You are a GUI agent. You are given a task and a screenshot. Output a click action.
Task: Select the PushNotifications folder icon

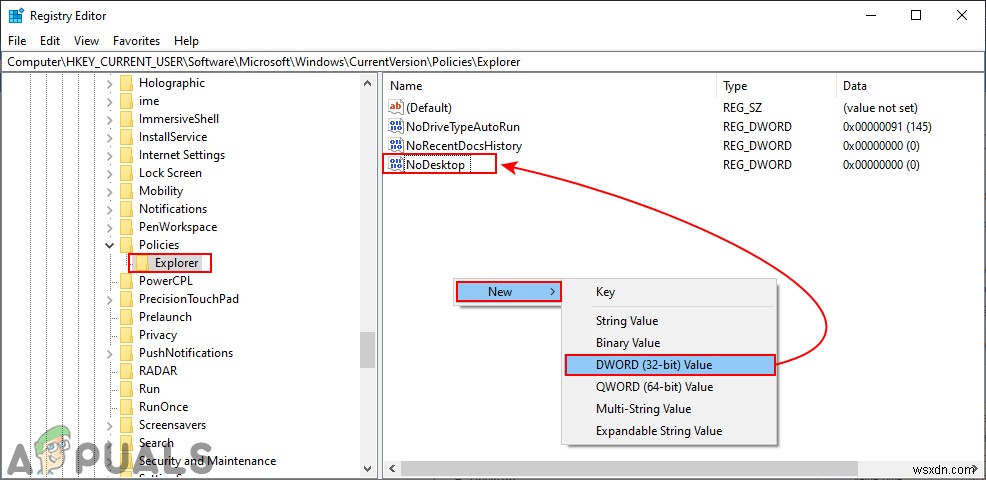coord(126,353)
